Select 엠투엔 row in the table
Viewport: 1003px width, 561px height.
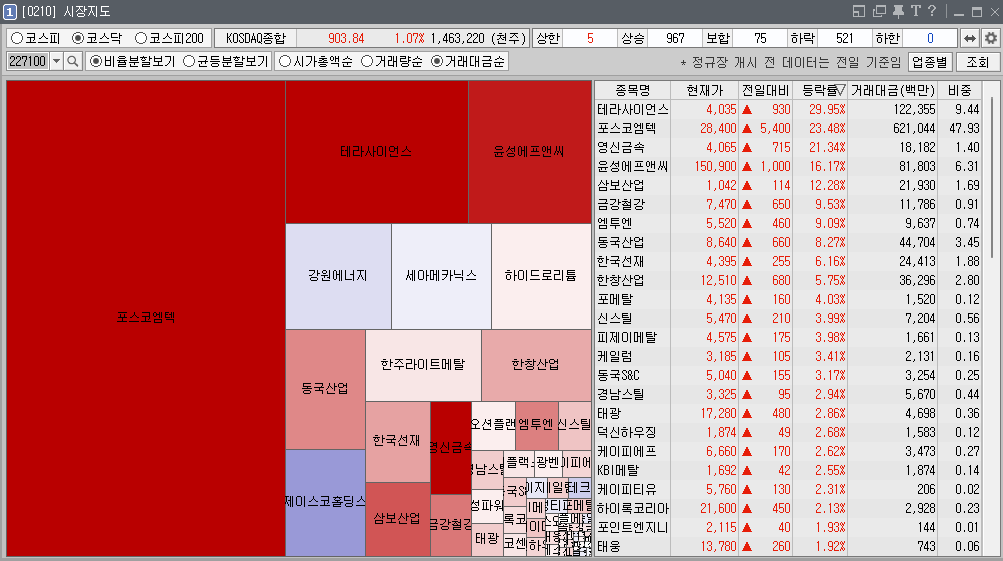[x=787, y=223]
